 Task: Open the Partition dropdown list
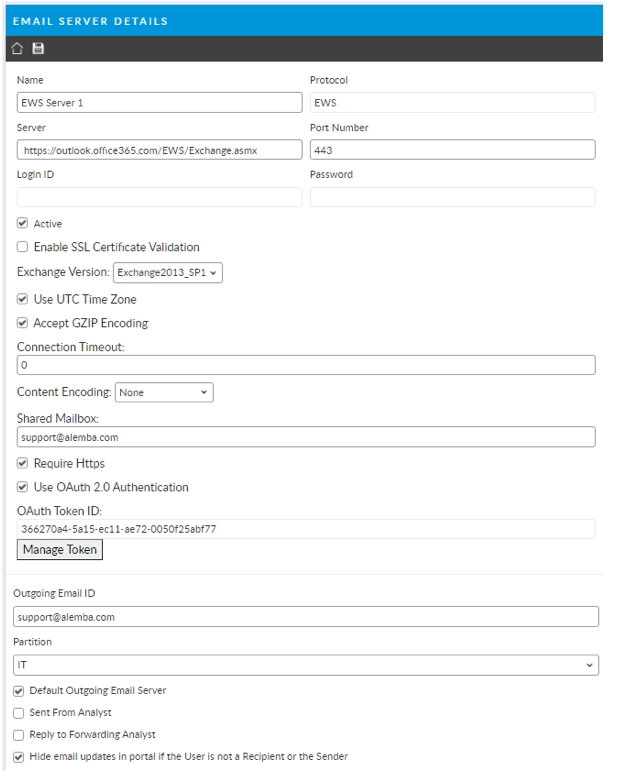(306, 665)
